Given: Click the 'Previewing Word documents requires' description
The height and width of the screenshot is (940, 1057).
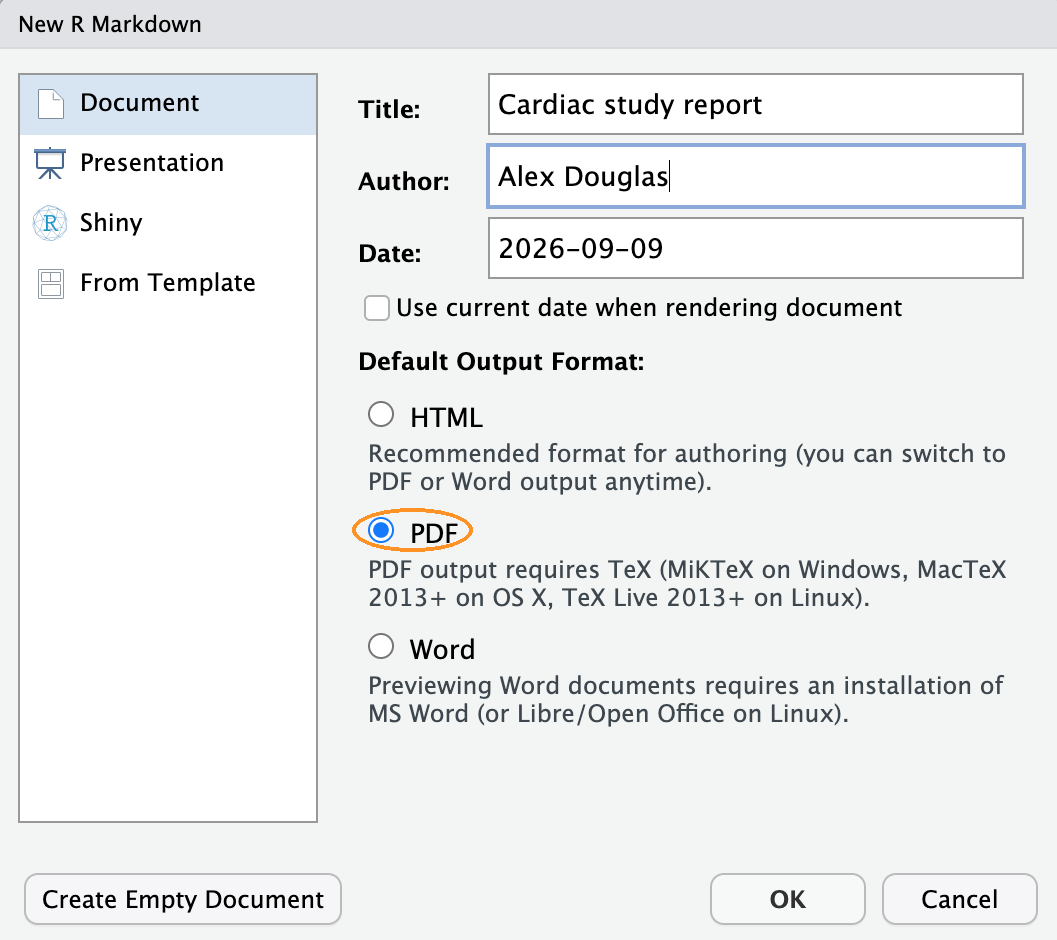Looking at the screenshot, I should point(686,699).
